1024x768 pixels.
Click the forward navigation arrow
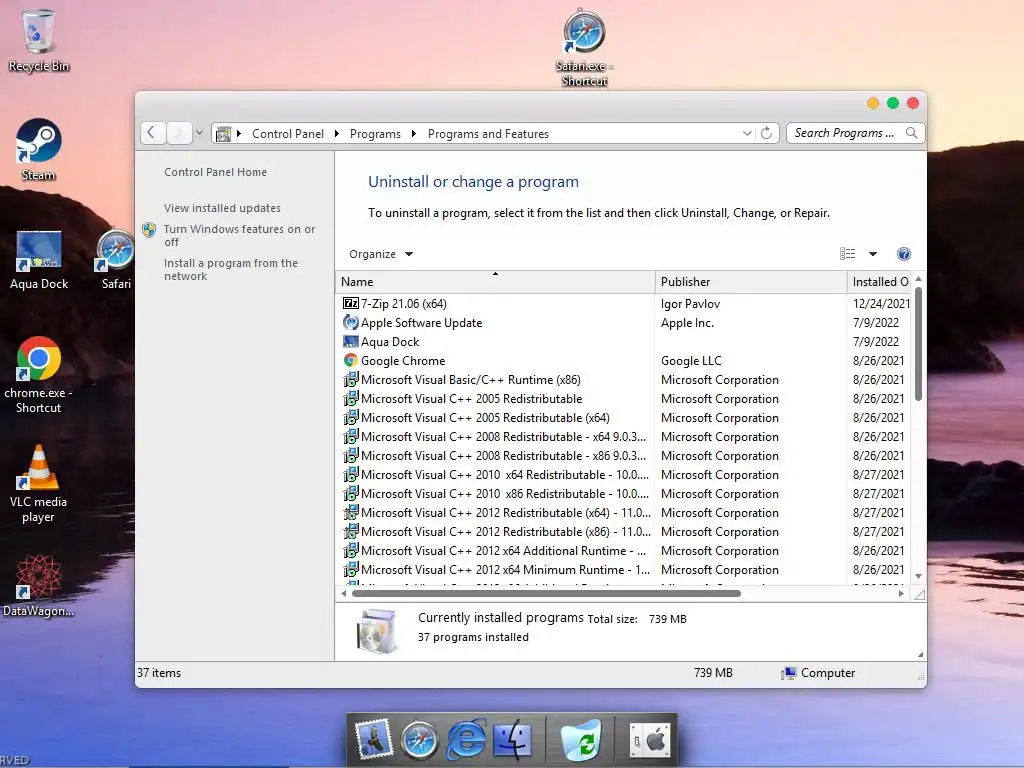[x=178, y=133]
